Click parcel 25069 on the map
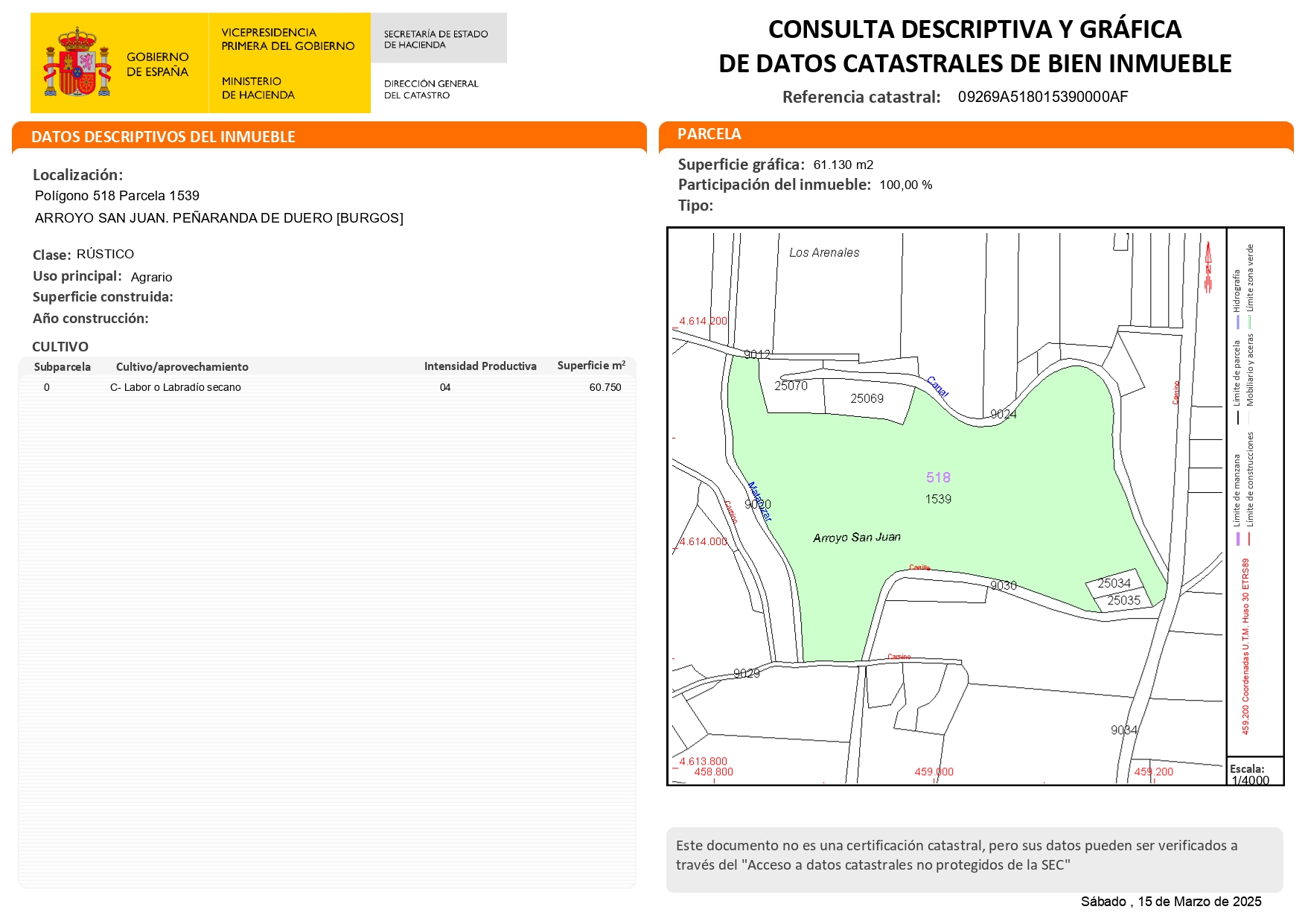 pos(867,399)
